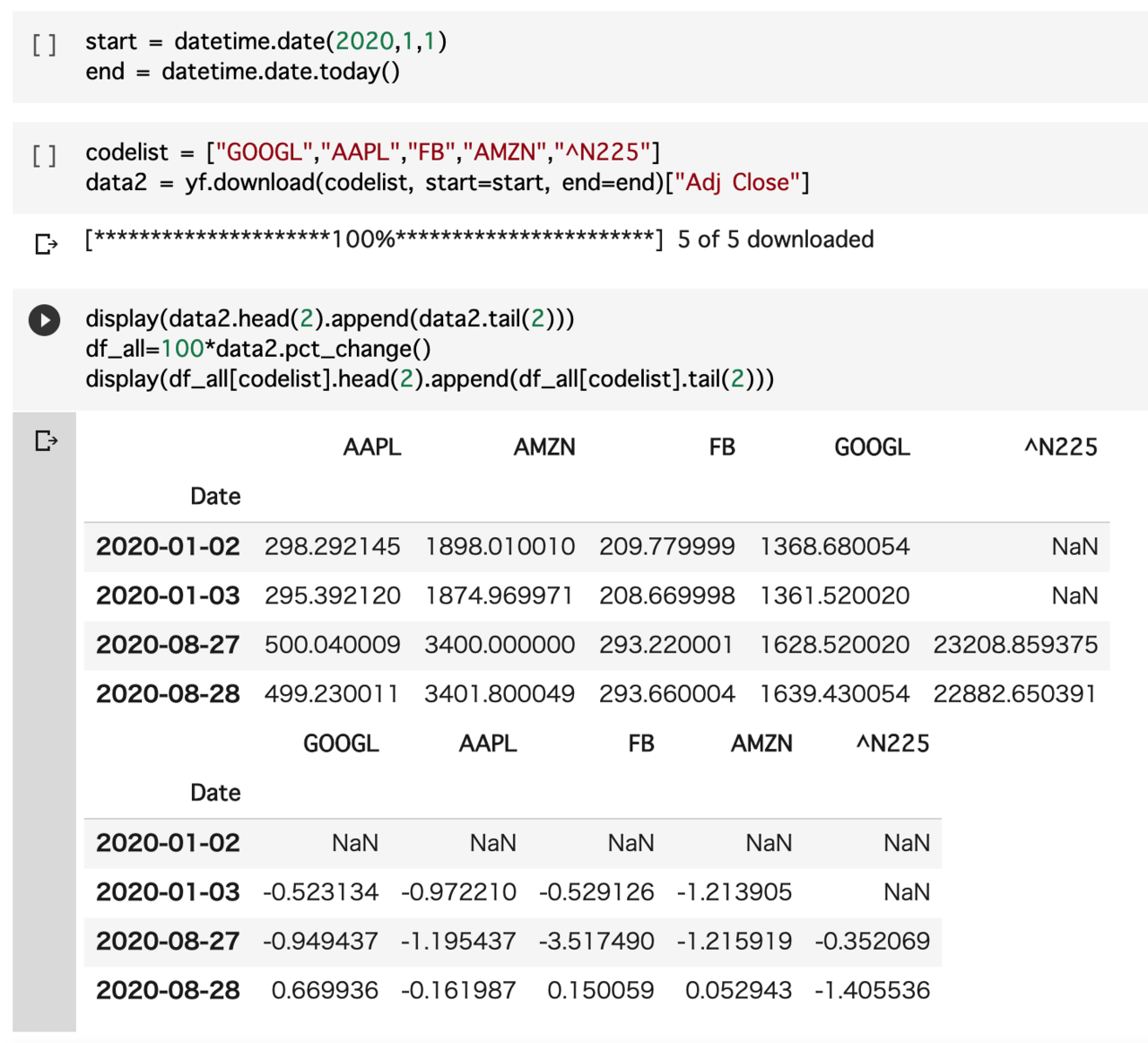
Task: Click the yf.download code line
Action: [448, 183]
